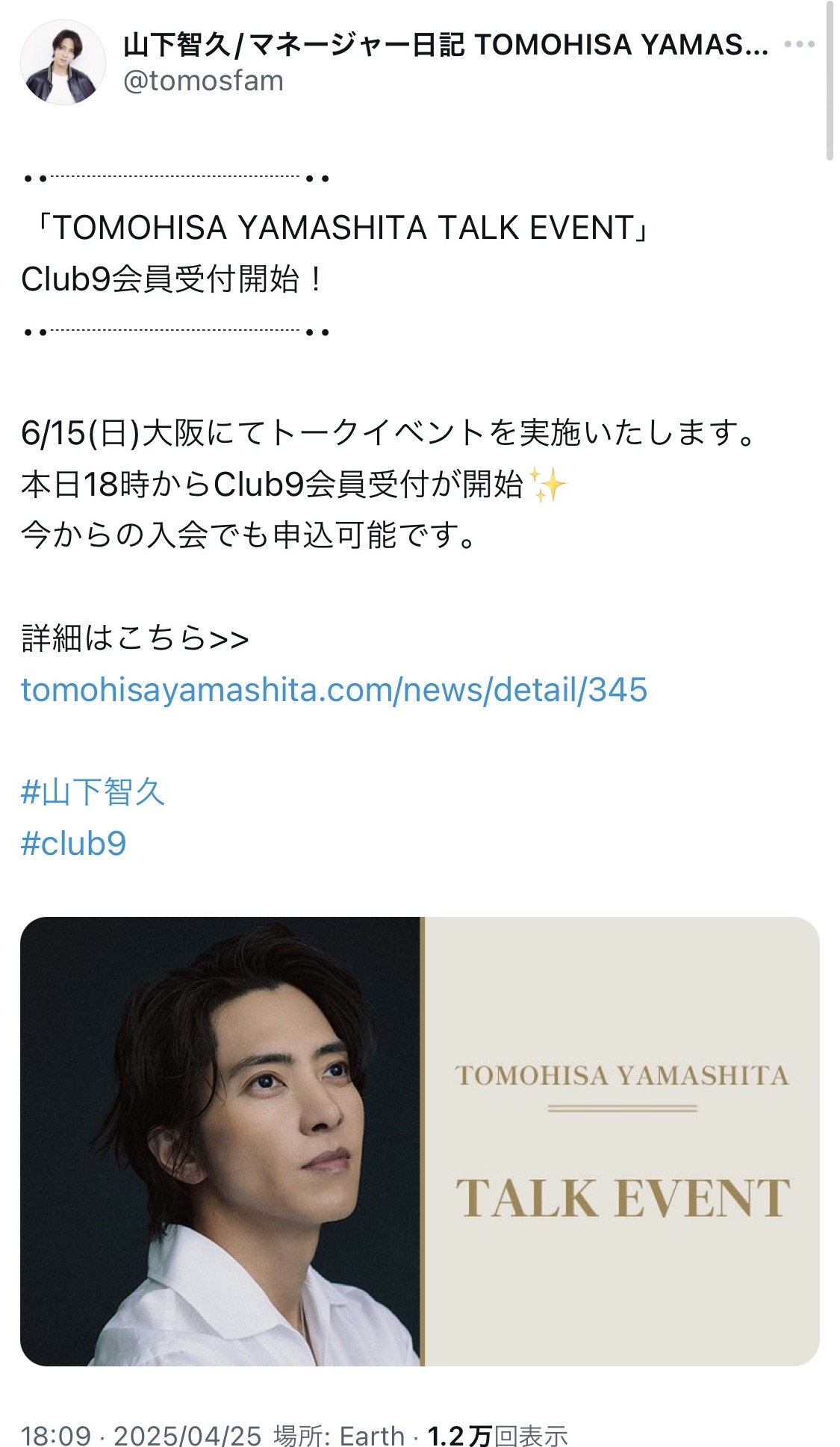
Task: Tap the @tomosfam handle
Action: (x=203, y=81)
